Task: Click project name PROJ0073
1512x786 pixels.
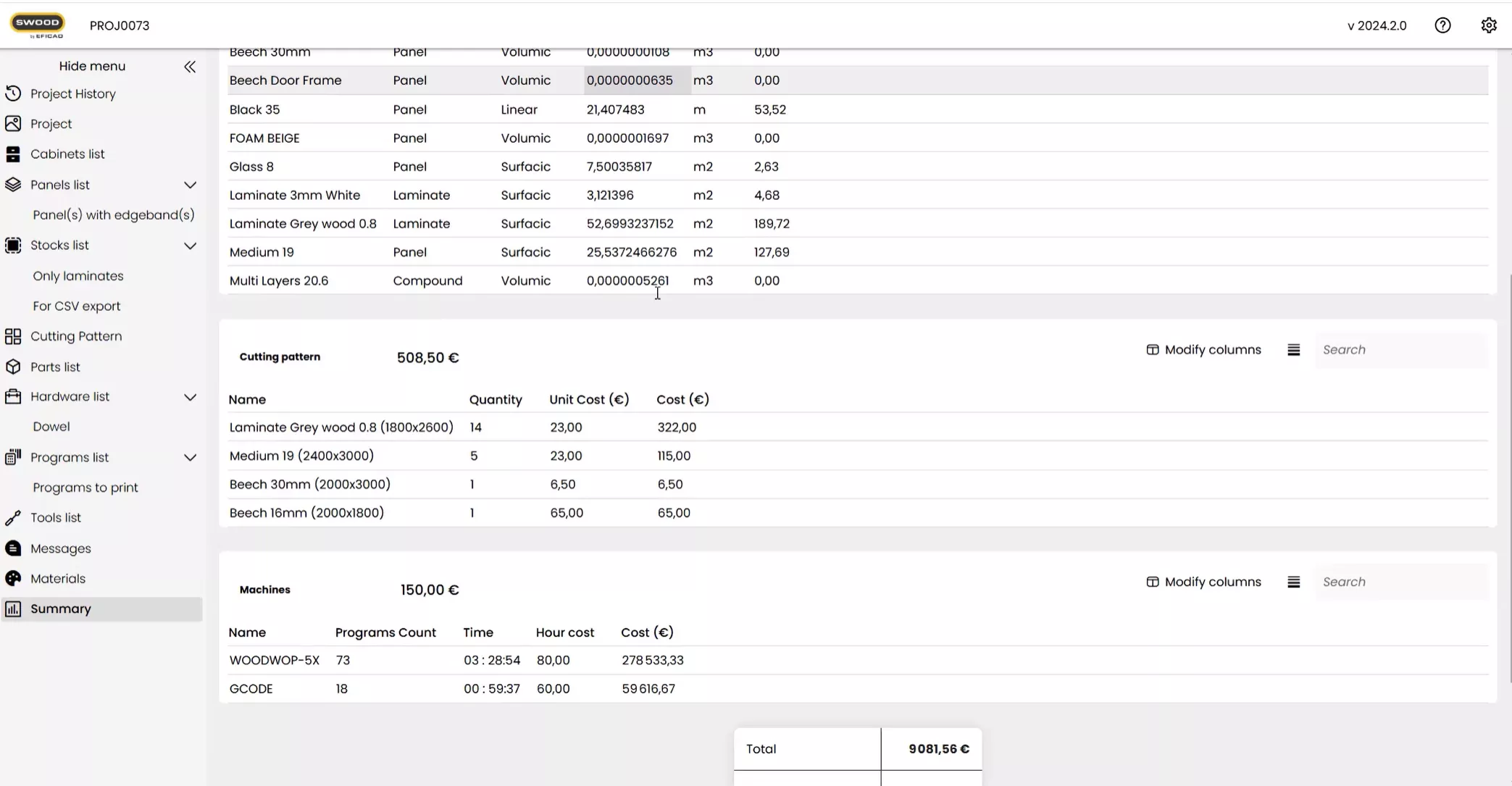Action: 120,25
